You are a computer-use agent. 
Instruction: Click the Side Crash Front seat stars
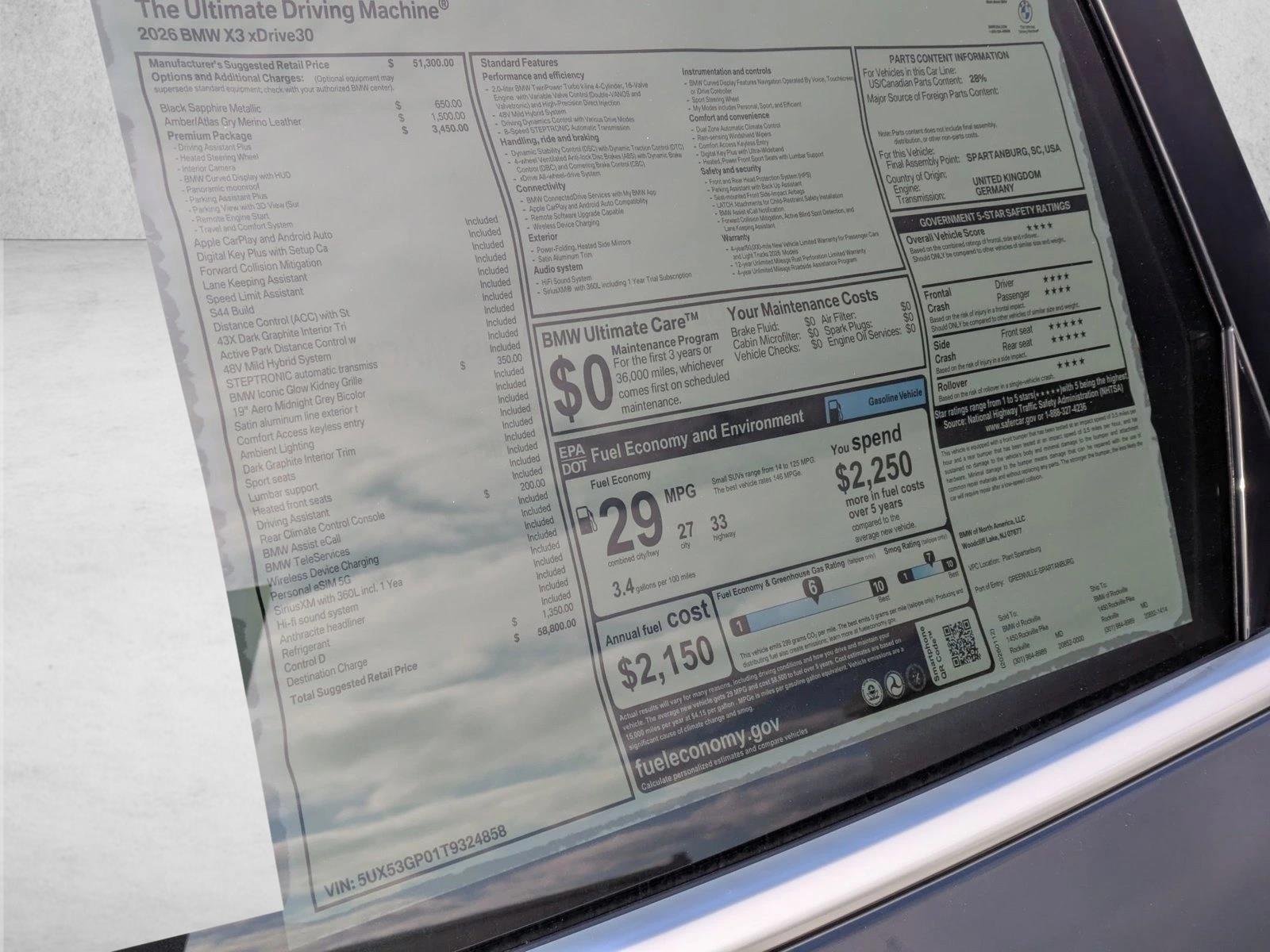(x=1065, y=324)
